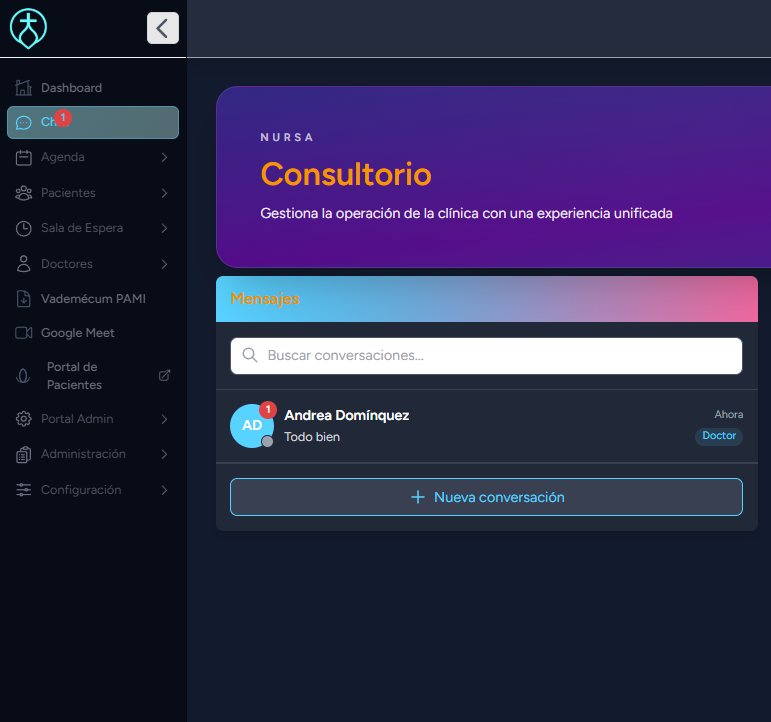This screenshot has width=771, height=722.
Task: Open Chat via the speech bubble icon
Action: click(x=24, y=123)
